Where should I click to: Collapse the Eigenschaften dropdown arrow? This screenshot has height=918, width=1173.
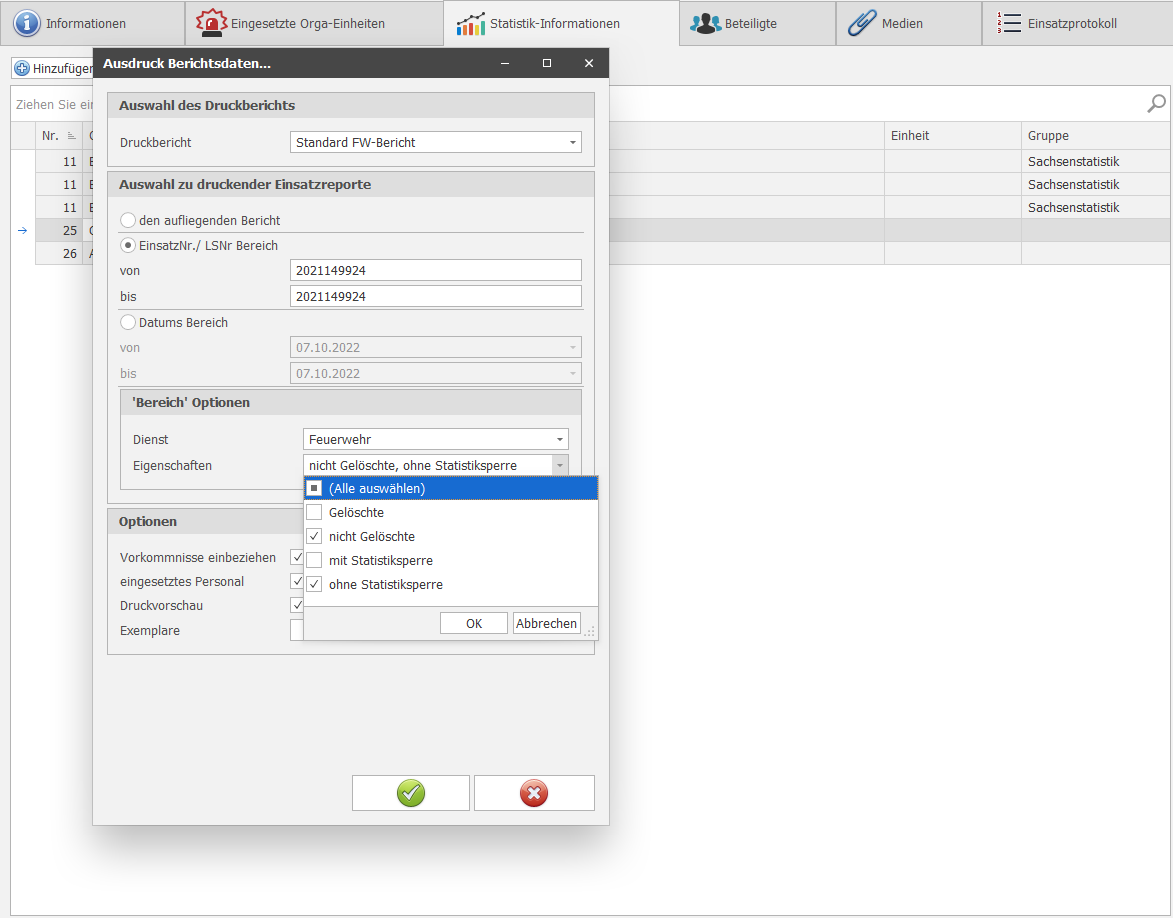[x=560, y=465]
